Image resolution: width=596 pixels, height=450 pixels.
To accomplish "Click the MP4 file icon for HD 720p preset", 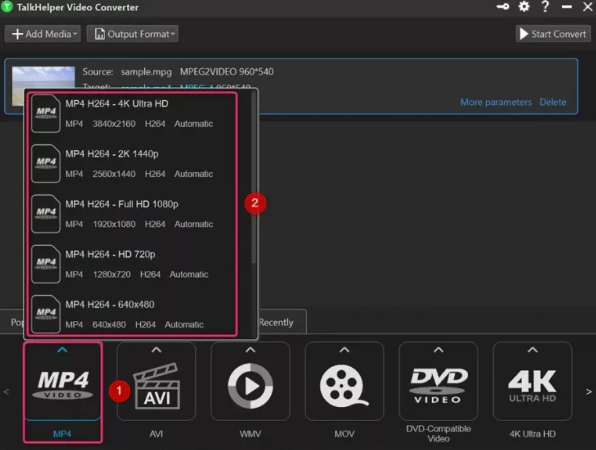I will [46, 264].
